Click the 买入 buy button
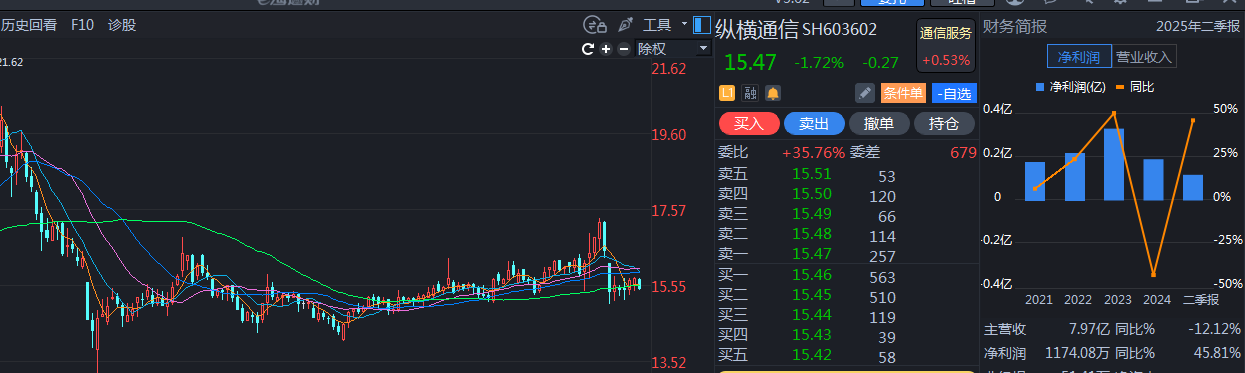The image size is (1245, 373). 749,124
